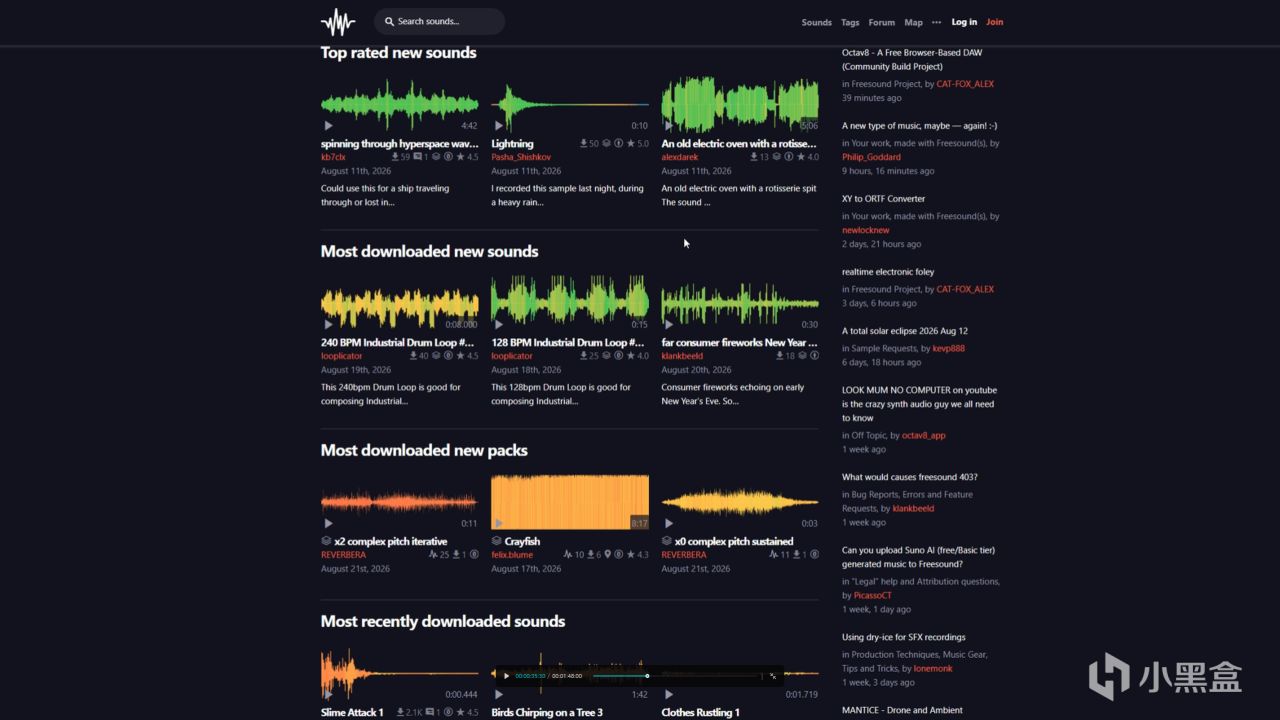Click the license icon on 240 BPM Drum Loop
1280x720 pixels.
[447, 355]
